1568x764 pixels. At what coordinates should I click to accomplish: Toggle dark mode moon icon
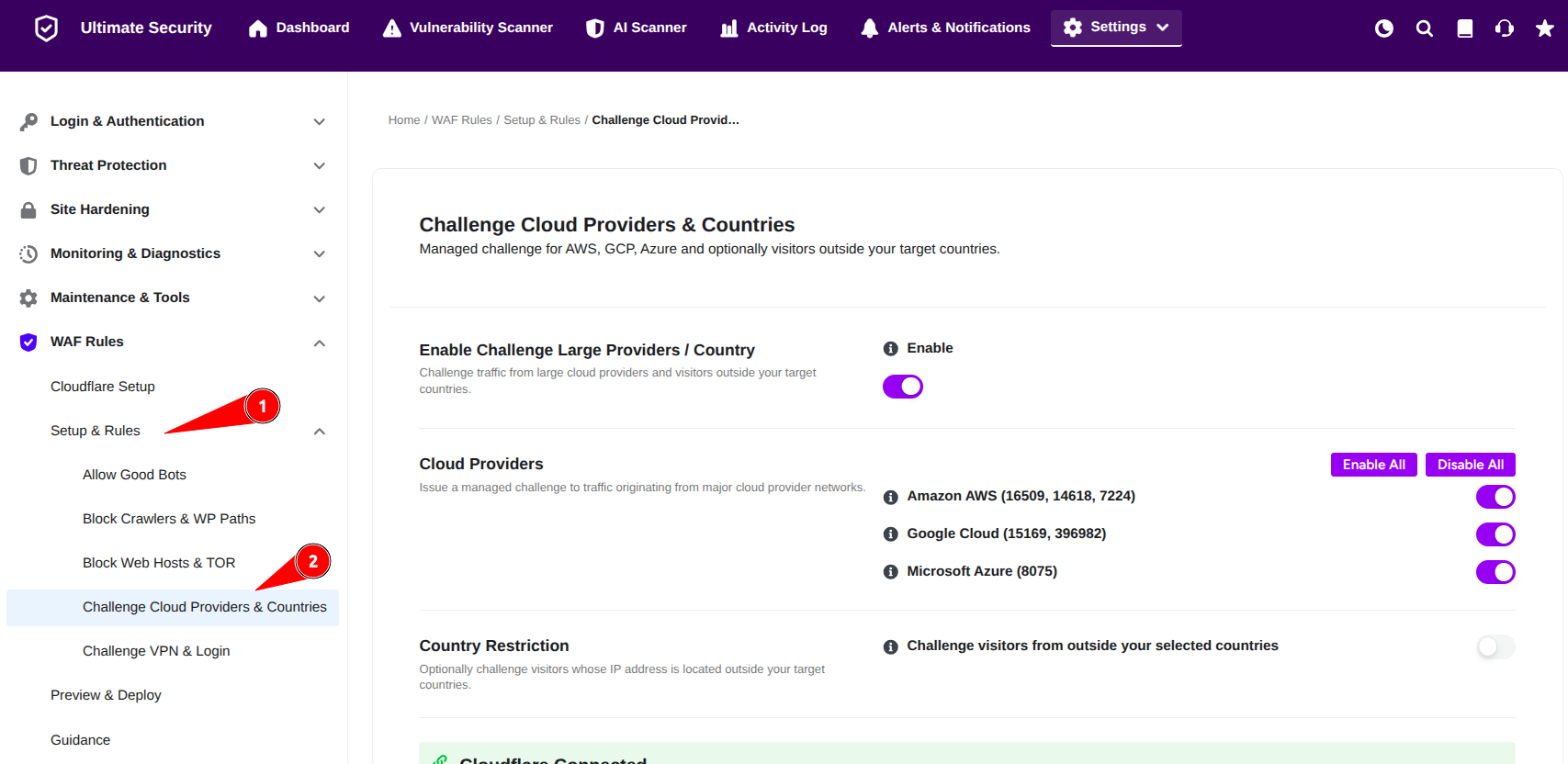pyautogui.click(x=1384, y=28)
